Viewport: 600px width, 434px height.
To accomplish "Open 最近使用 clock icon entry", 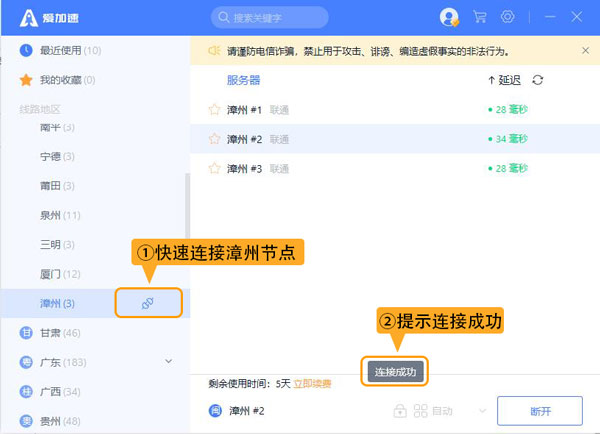I will (x=26, y=51).
